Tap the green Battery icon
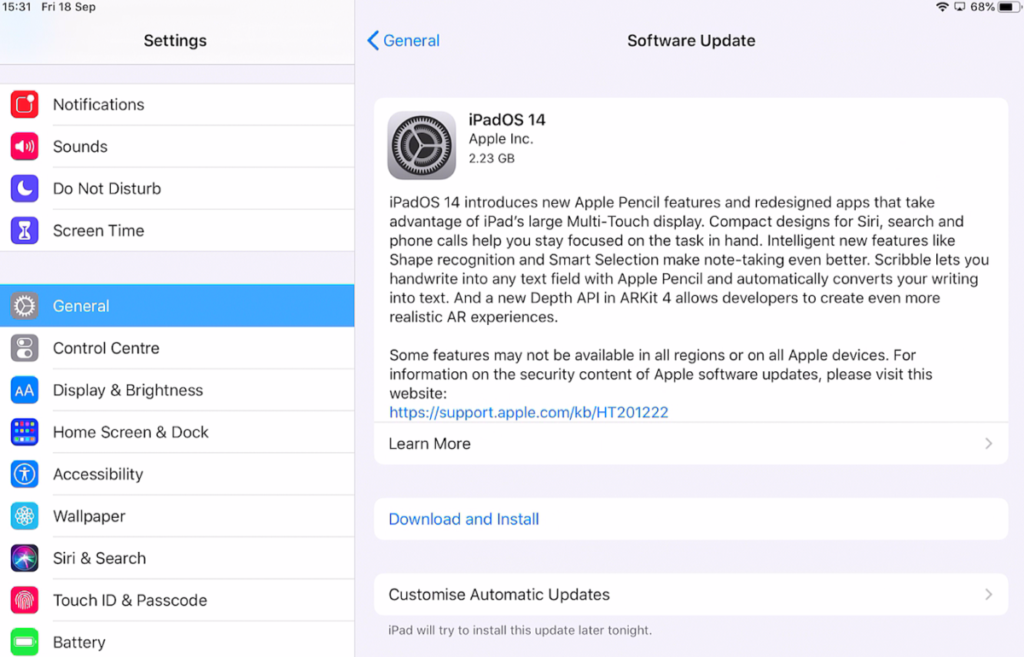This screenshot has width=1024, height=657. click(24, 642)
